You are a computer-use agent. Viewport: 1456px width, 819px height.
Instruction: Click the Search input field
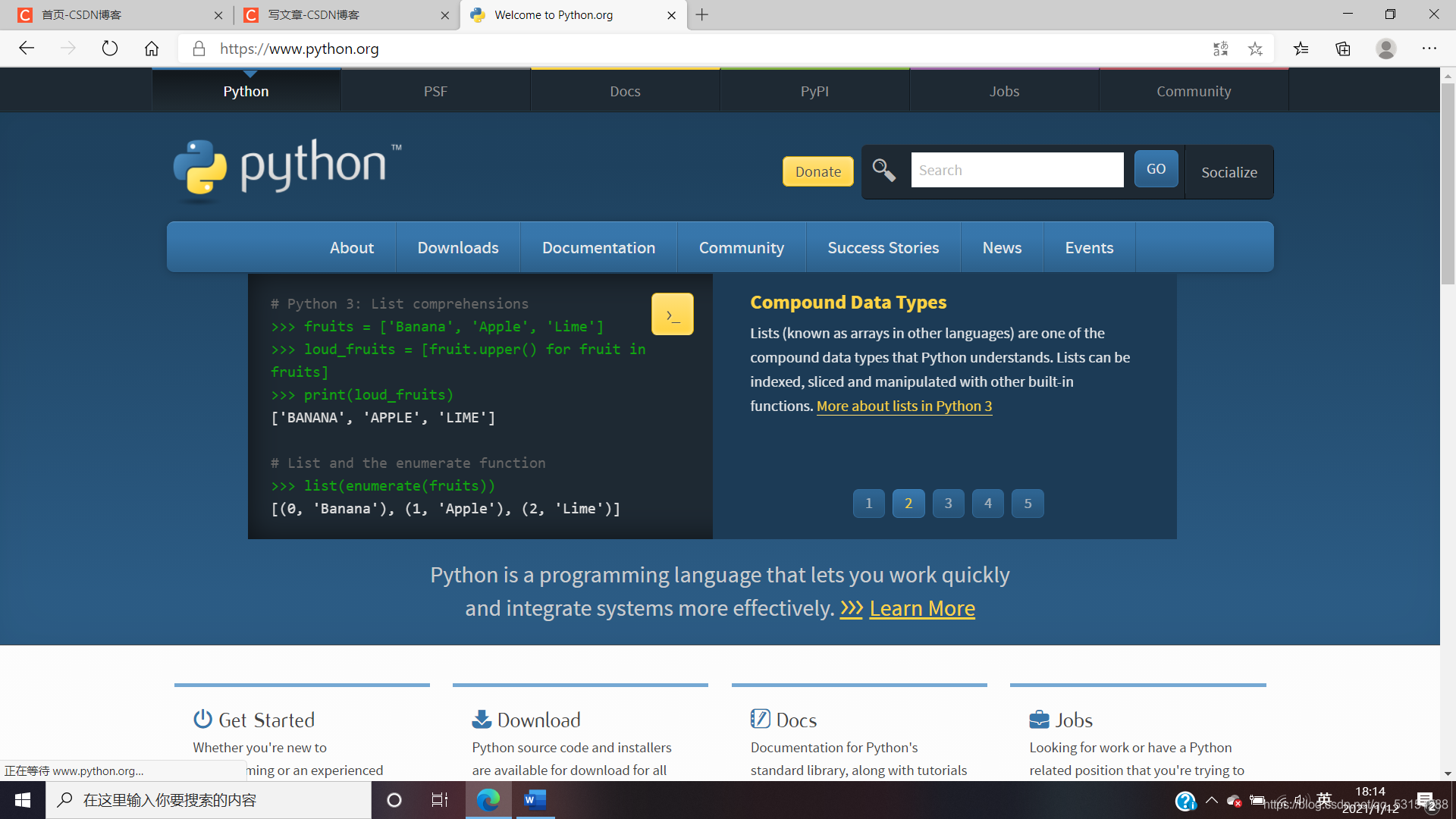[x=1018, y=170]
